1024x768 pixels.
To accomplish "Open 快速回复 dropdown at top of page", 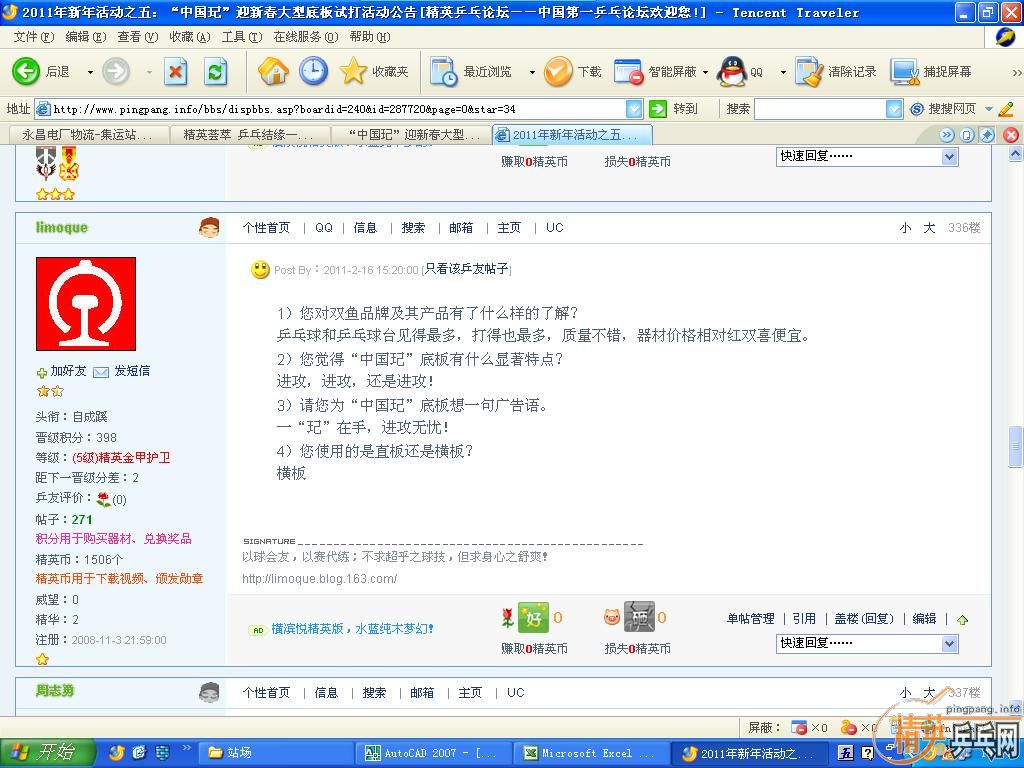I will click(950, 156).
